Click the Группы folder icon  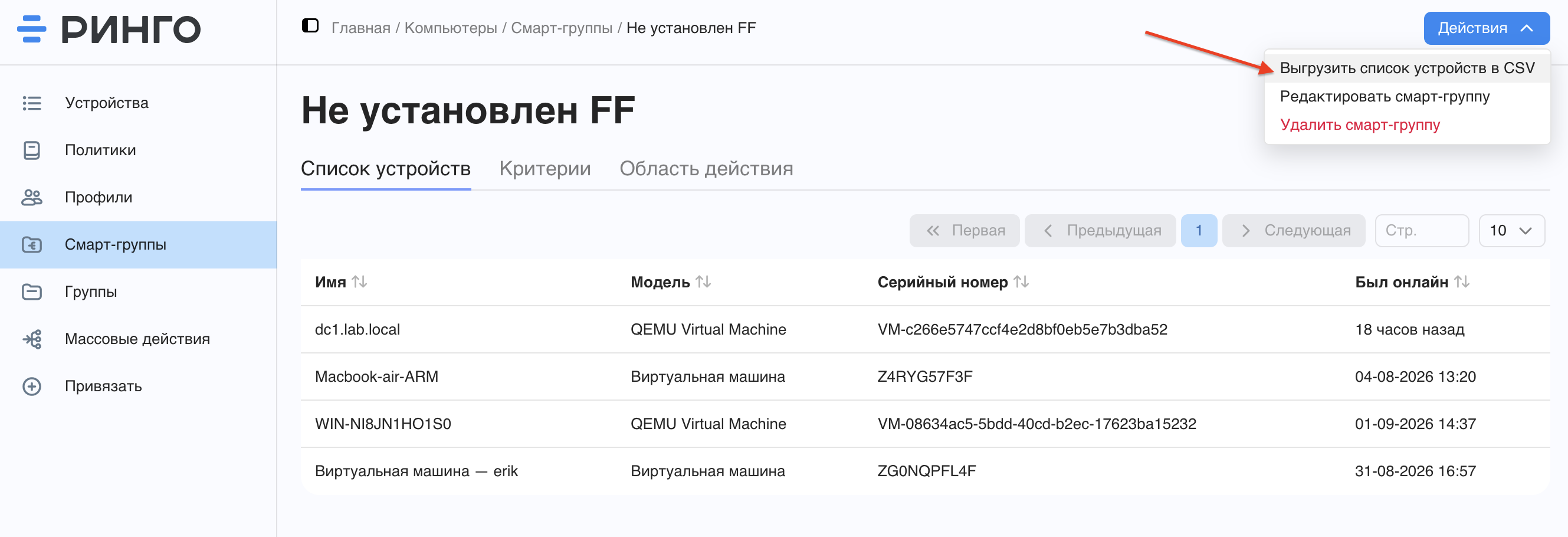[x=32, y=292]
